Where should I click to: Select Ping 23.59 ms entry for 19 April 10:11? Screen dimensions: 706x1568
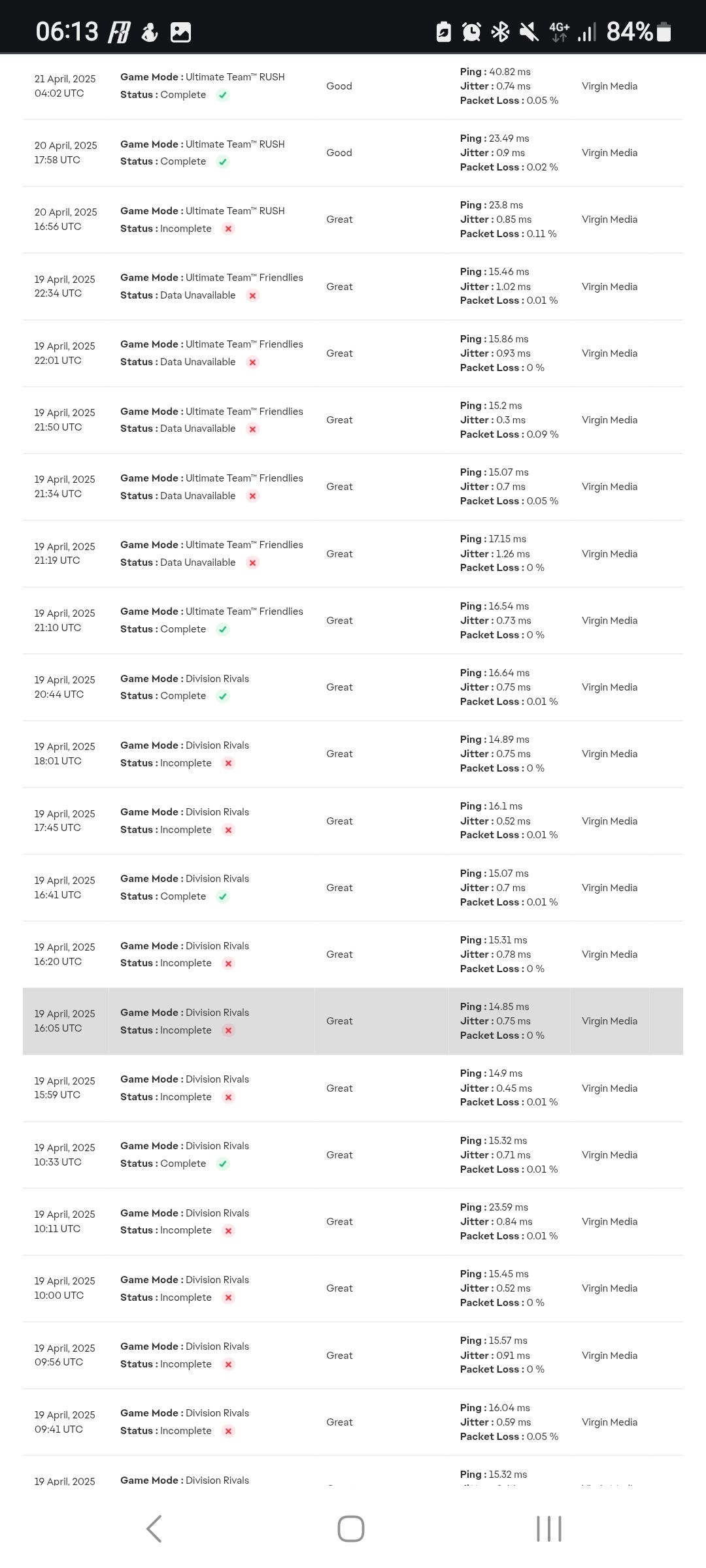(494, 1207)
